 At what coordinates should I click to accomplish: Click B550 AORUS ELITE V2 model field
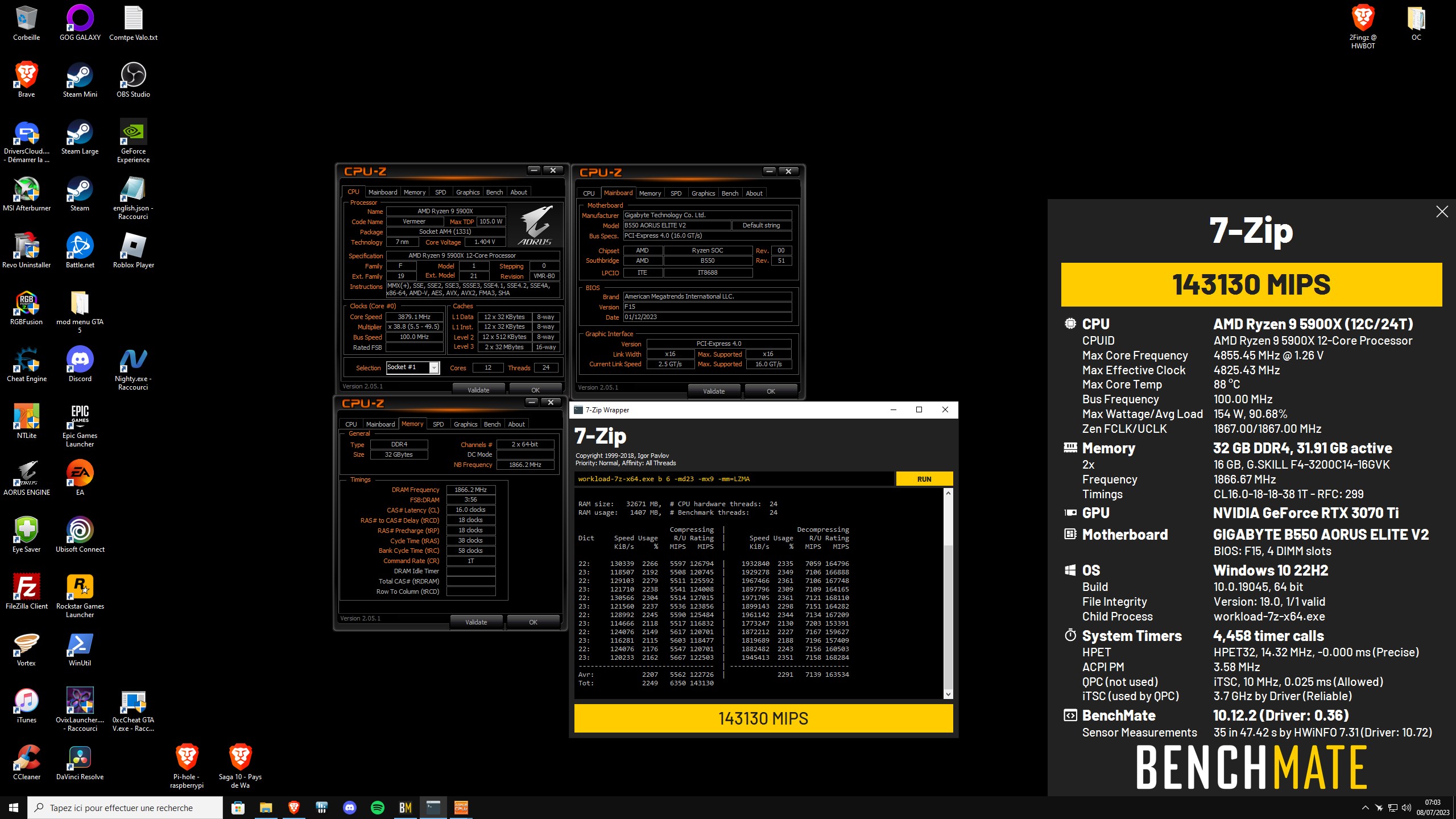677,225
